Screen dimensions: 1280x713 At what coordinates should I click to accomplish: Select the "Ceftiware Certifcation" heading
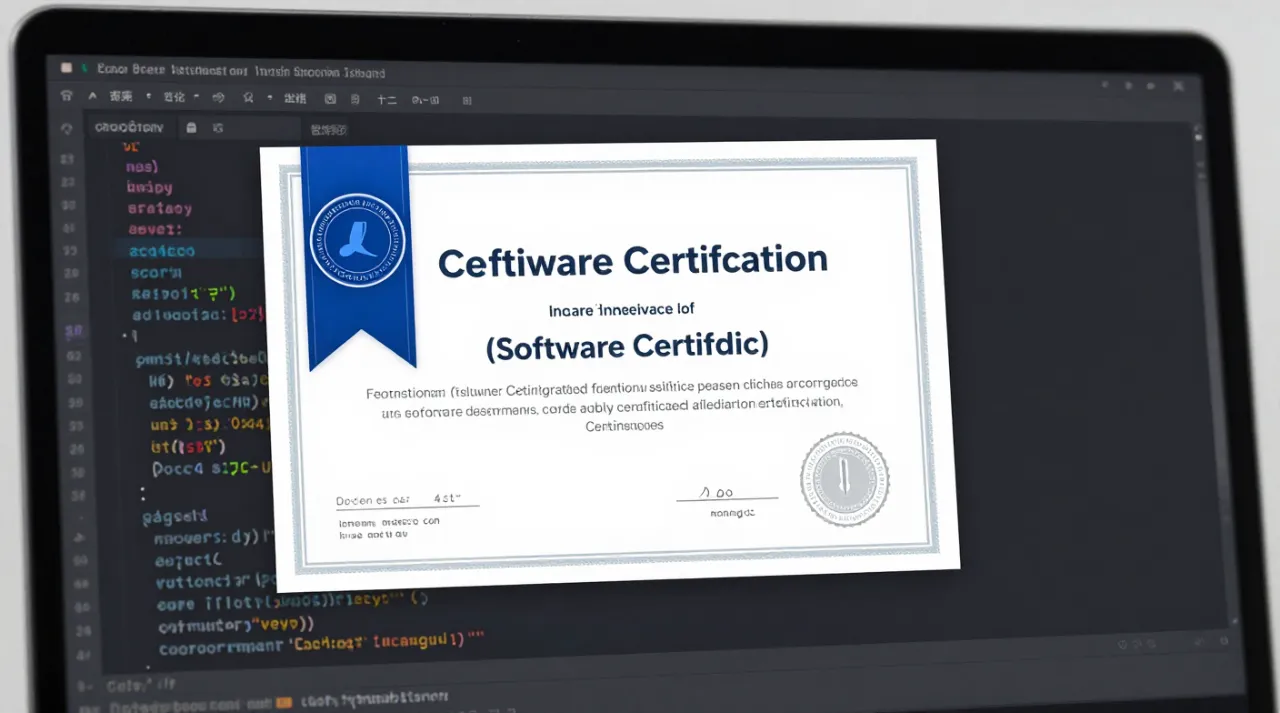pos(633,262)
